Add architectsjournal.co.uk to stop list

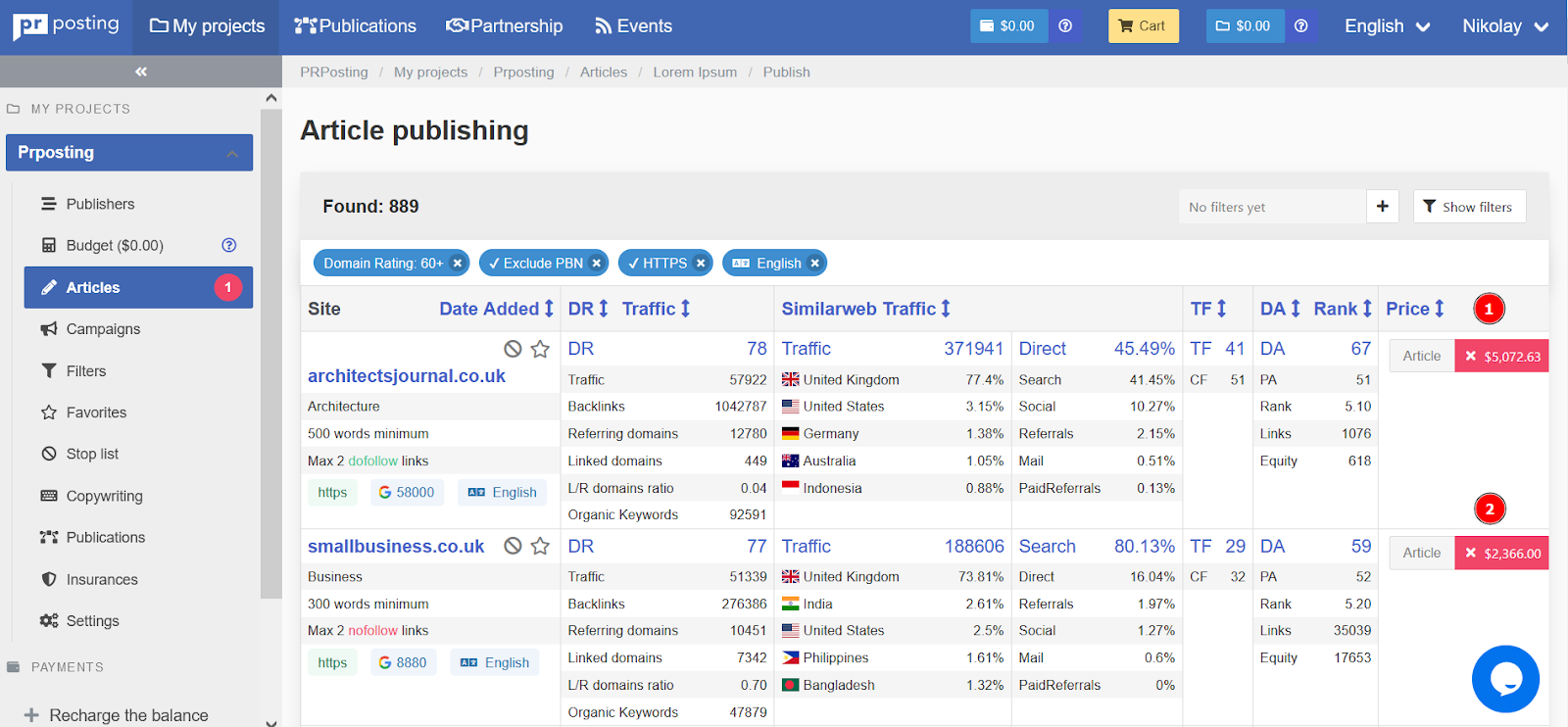(513, 349)
